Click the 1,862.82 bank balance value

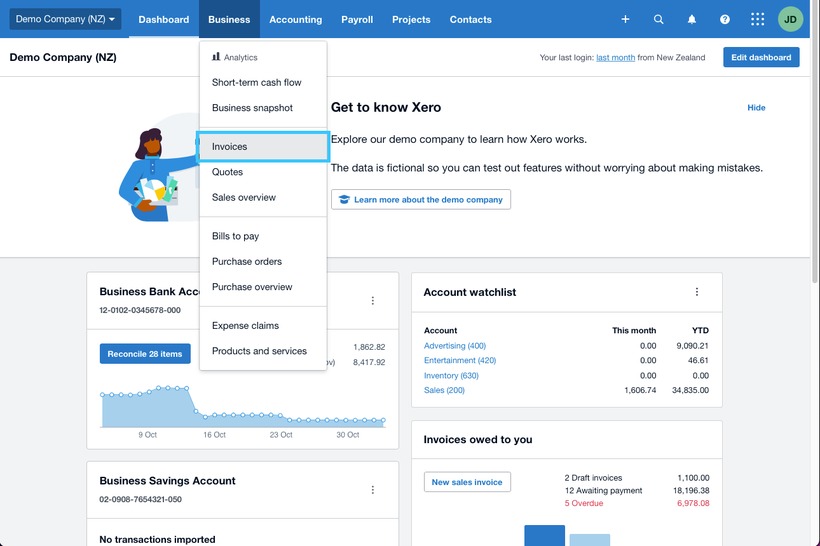click(369, 347)
